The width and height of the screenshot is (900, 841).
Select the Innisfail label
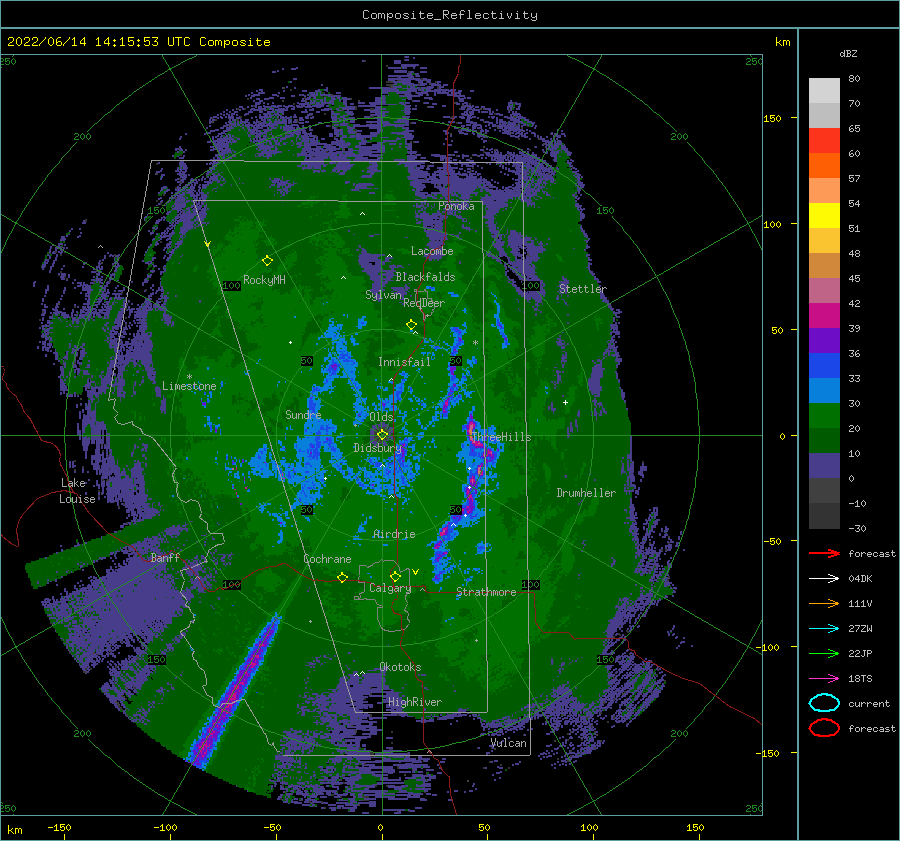(x=404, y=362)
